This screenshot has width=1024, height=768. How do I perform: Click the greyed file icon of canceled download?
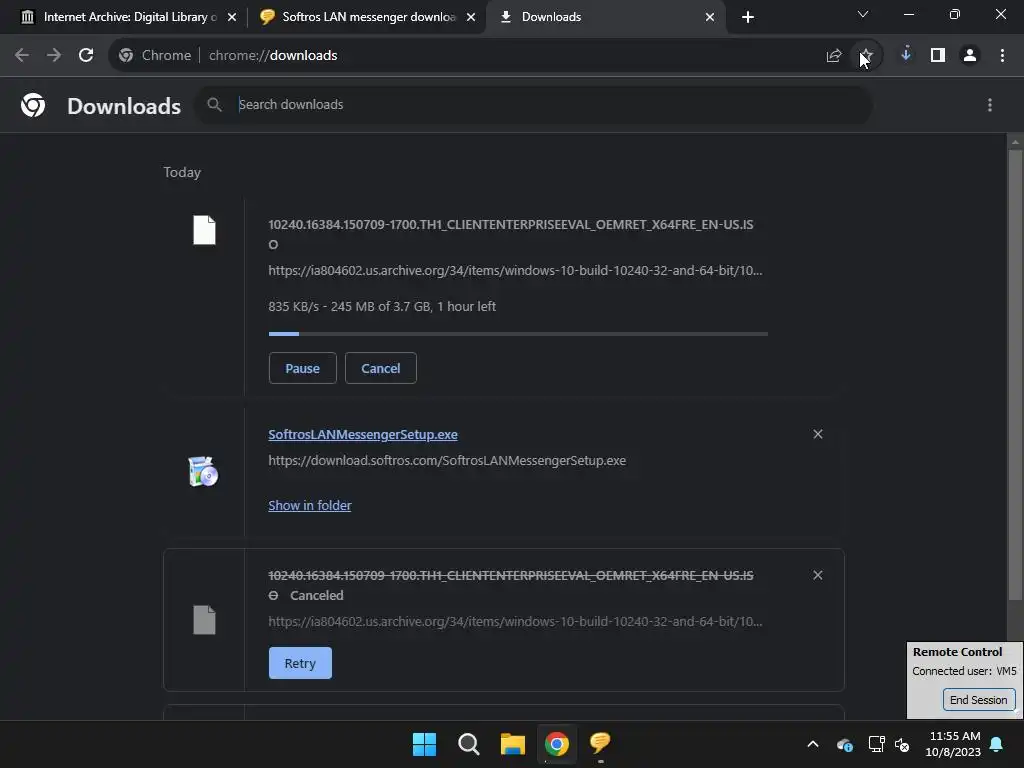click(x=204, y=620)
